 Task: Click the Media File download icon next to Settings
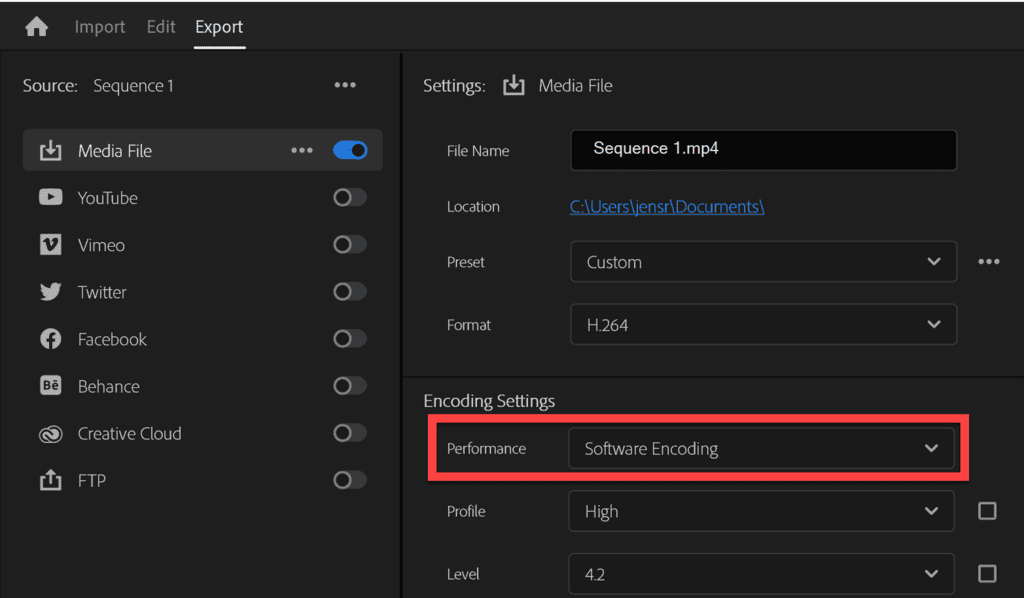click(513, 85)
